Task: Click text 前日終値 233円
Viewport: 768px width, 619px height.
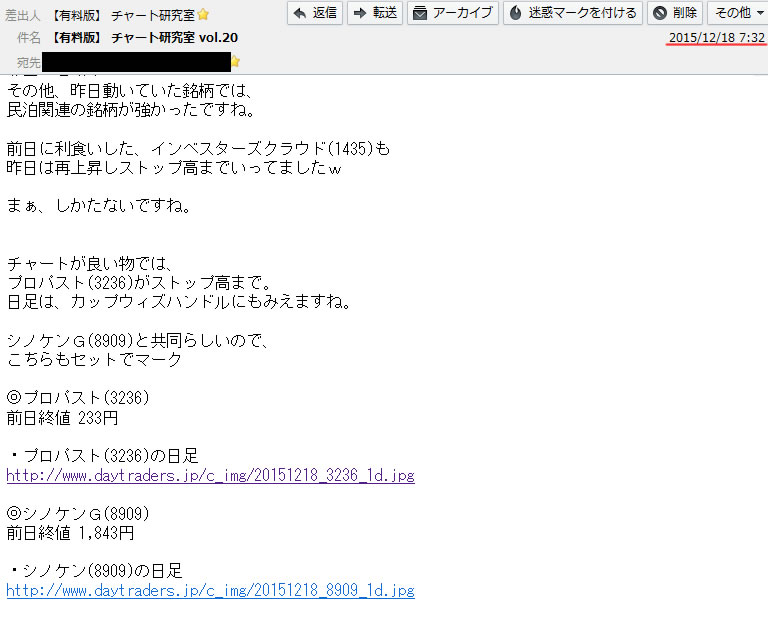Action: (x=62, y=418)
